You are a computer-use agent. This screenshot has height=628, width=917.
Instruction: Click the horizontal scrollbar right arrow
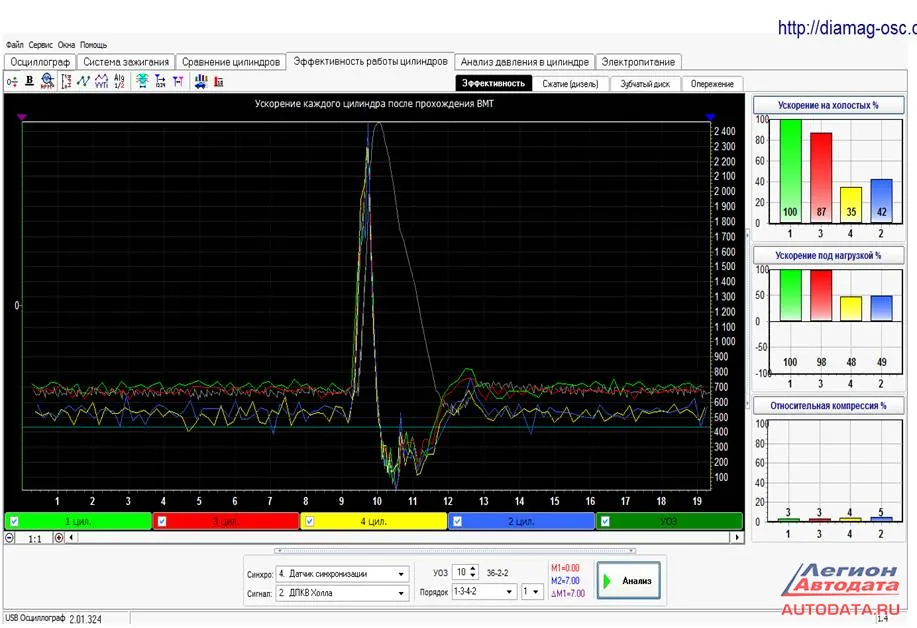coord(737,537)
